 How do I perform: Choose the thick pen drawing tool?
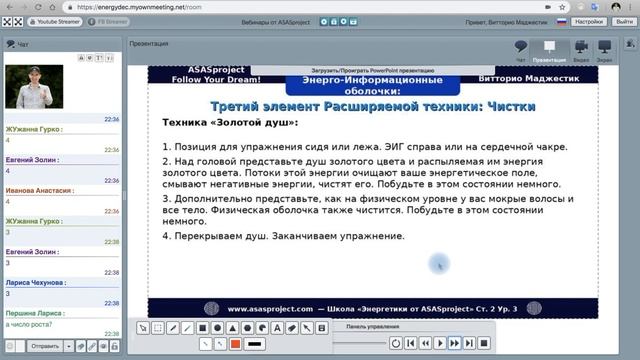173,328
